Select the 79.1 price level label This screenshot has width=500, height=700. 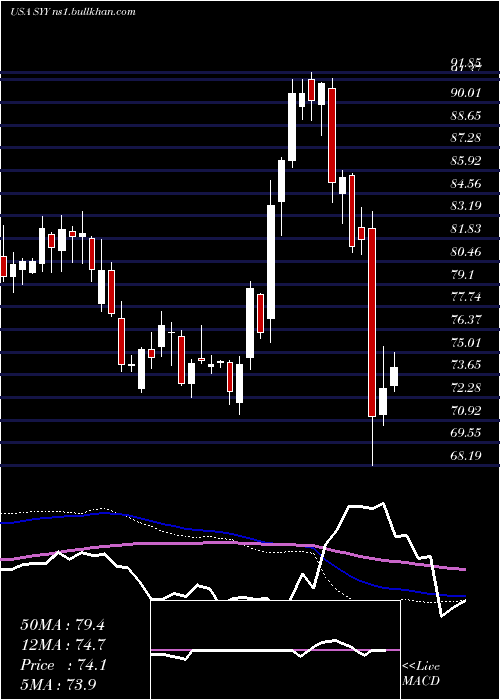coord(463,274)
